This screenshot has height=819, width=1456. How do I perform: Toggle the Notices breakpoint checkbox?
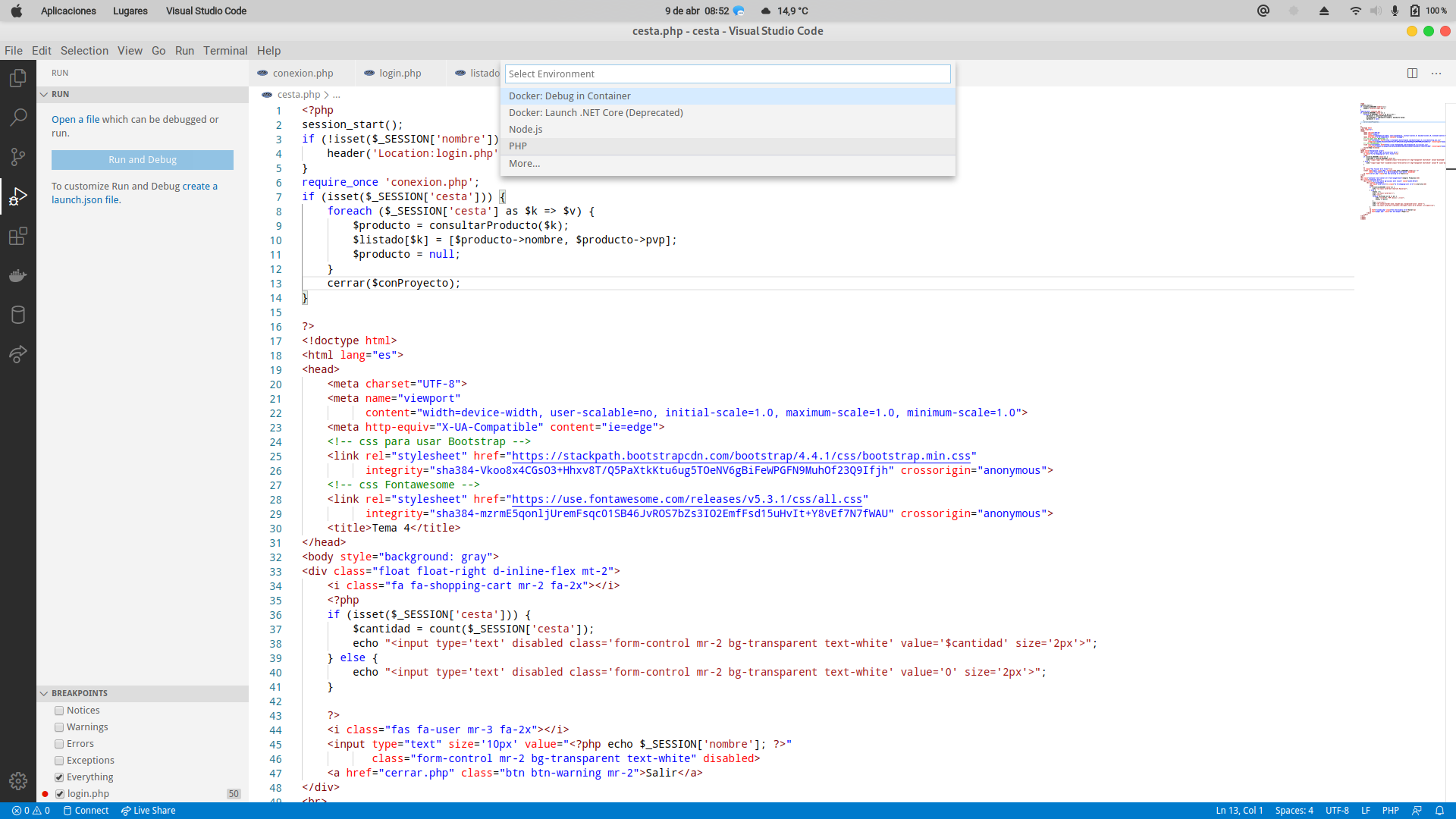59,711
